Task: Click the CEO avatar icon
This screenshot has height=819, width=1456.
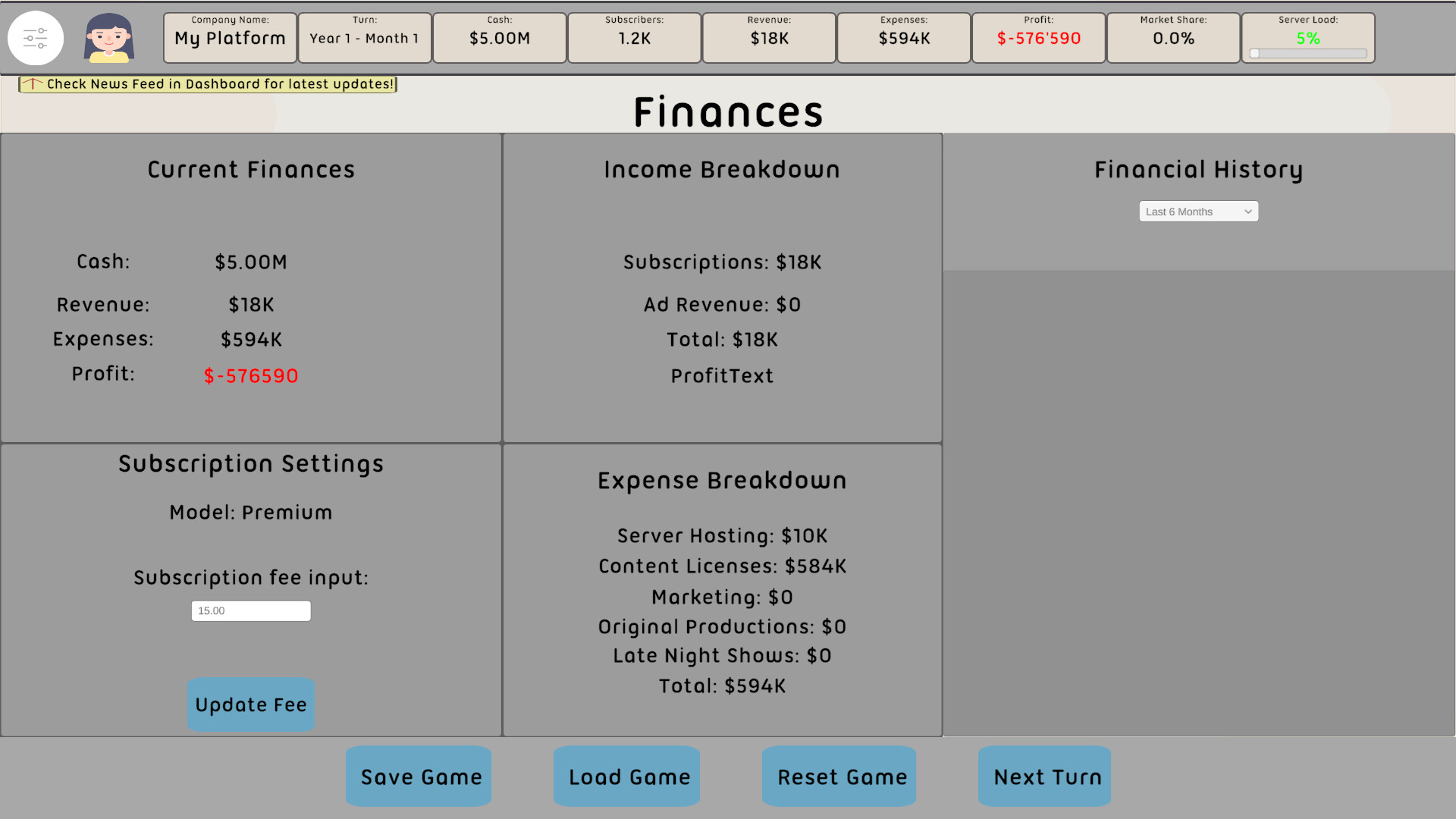Action: [x=108, y=37]
